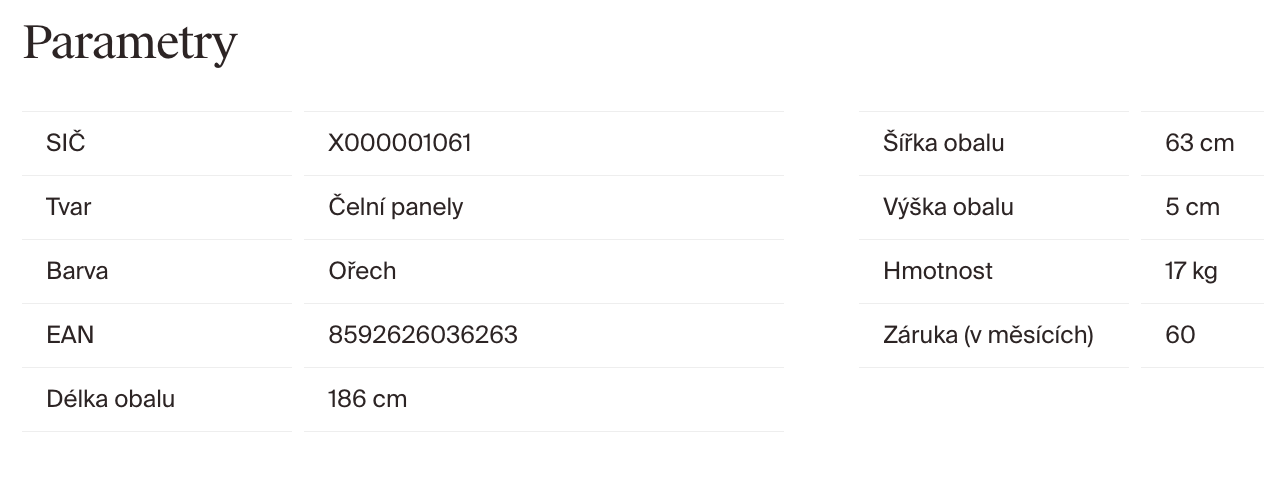Select the 186 cm length value

[x=367, y=399]
